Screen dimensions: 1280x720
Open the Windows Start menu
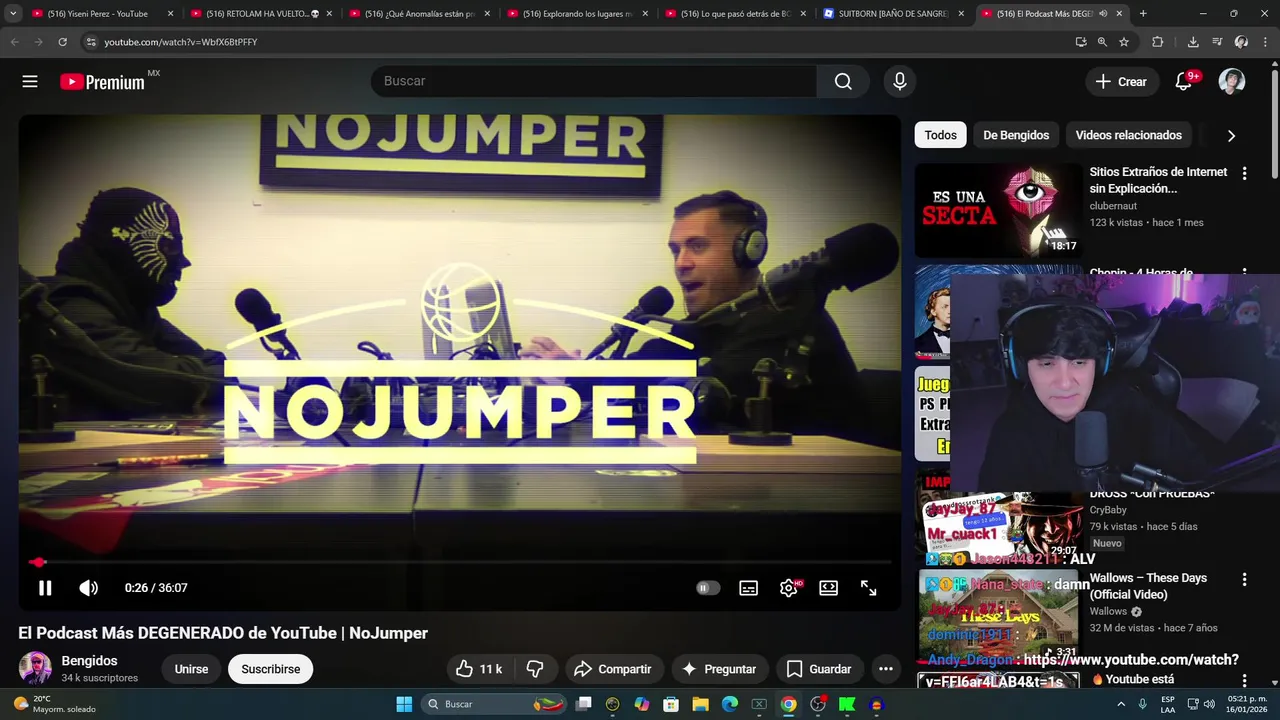tap(404, 704)
